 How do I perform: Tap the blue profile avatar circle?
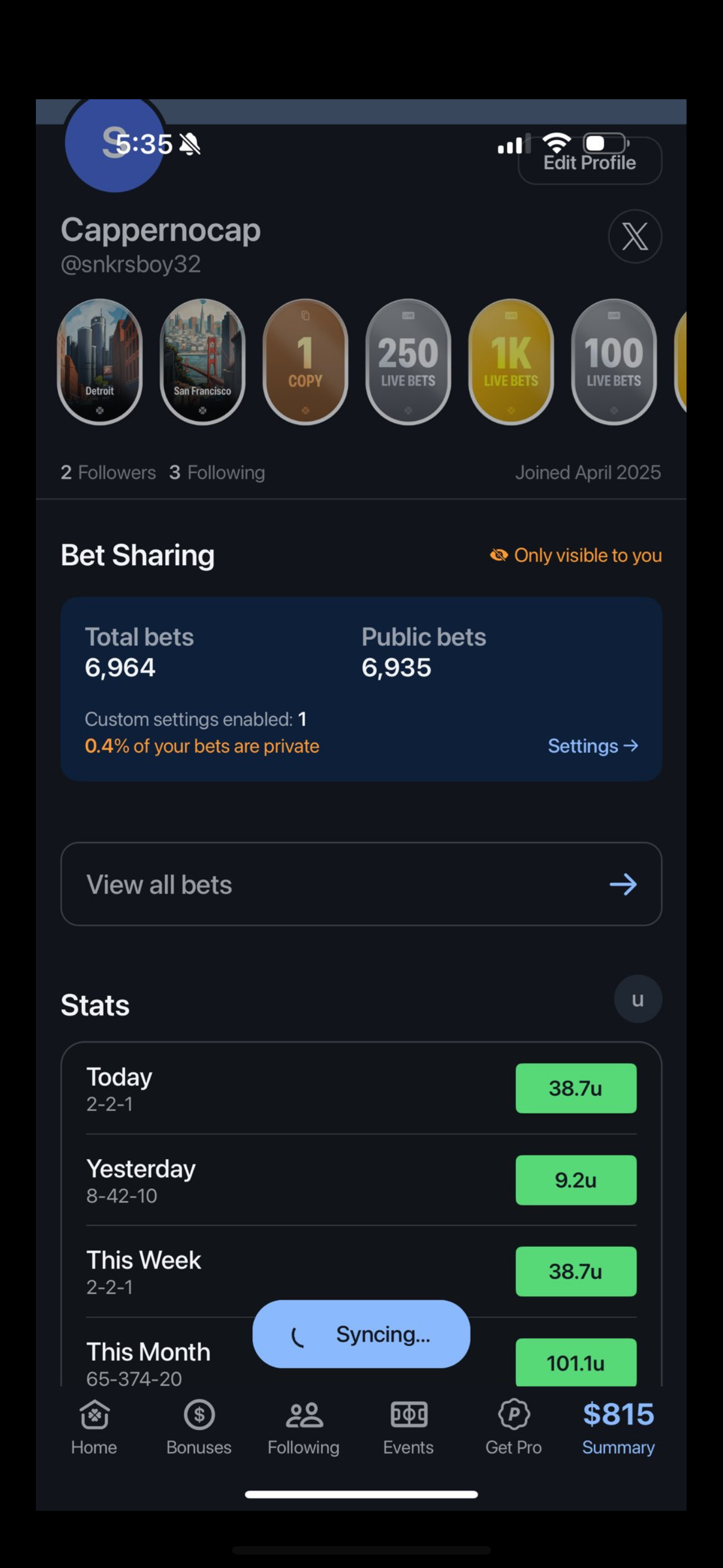click(114, 146)
